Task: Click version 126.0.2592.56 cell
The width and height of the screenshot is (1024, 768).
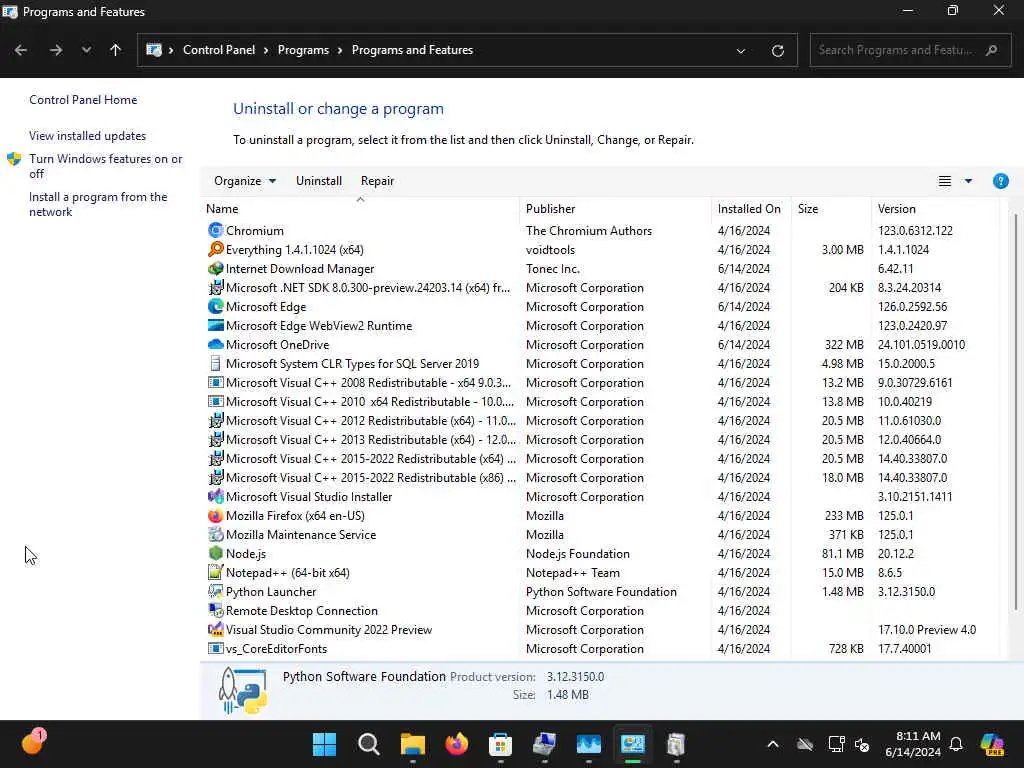Action: (912, 306)
